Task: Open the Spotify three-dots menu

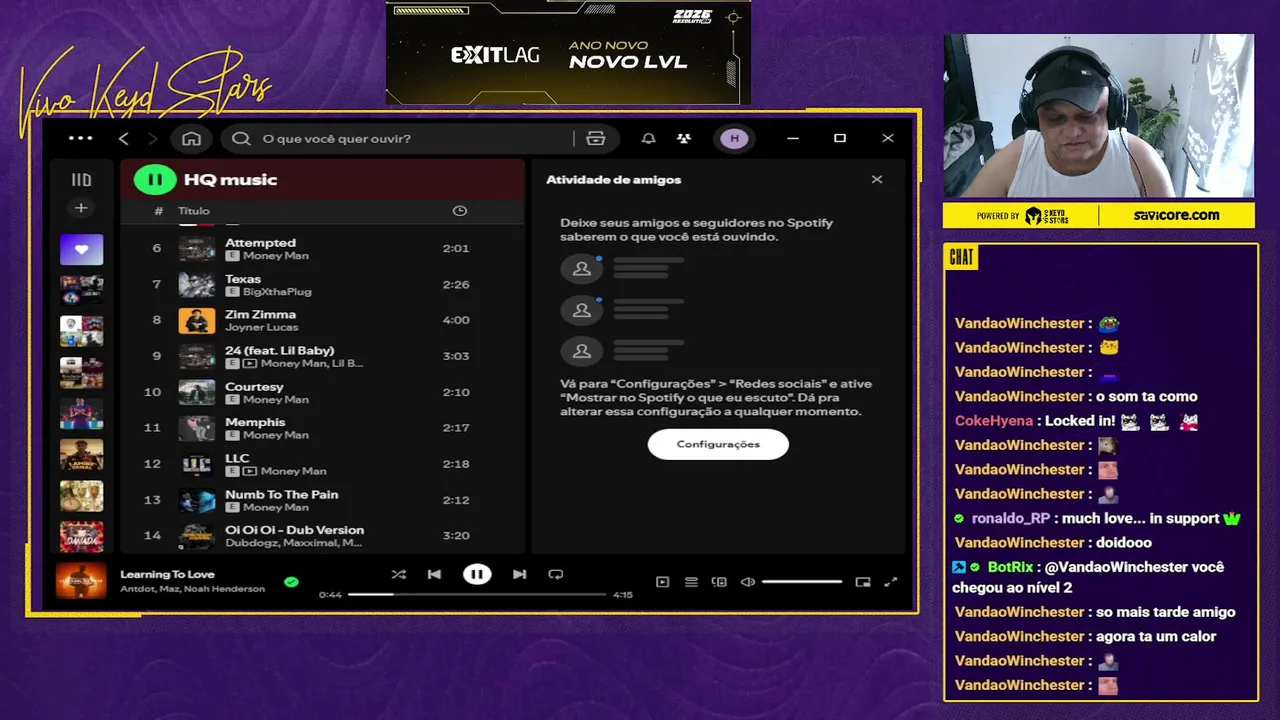Action: coord(81,138)
